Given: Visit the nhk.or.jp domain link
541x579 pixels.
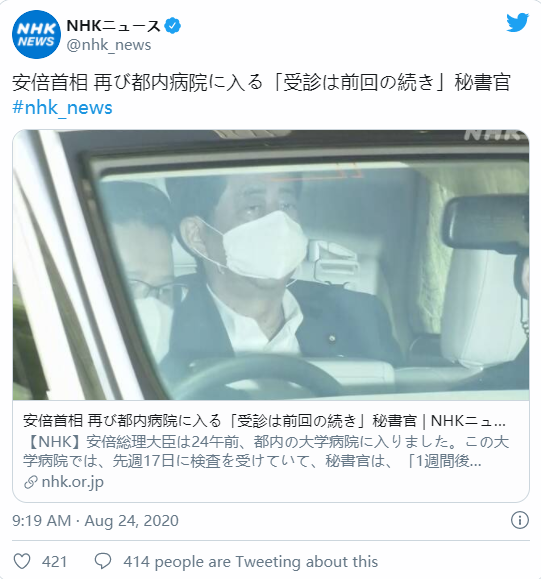Looking at the screenshot, I should 73,482.
